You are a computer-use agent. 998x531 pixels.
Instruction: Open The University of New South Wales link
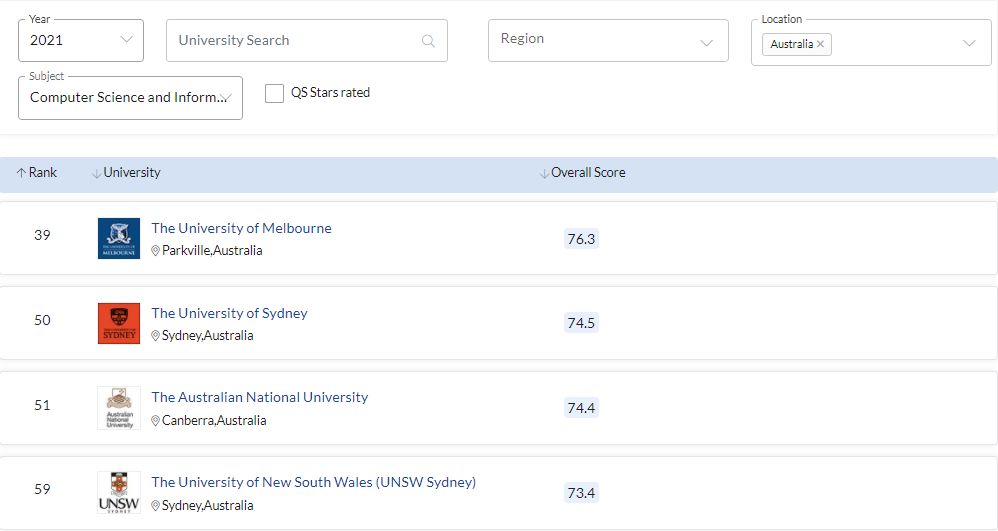pyautogui.click(x=314, y=482)
